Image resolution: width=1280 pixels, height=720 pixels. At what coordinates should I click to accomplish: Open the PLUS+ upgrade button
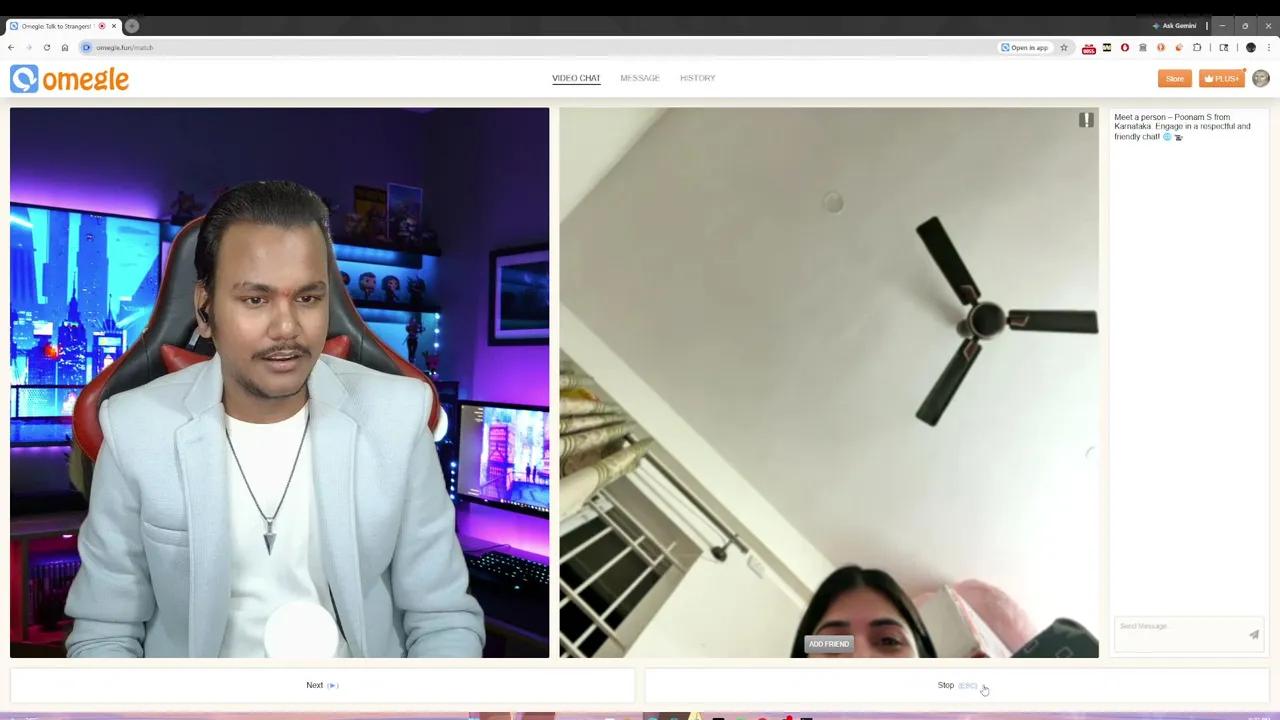pyautogui.click(x=1222, y=78)
